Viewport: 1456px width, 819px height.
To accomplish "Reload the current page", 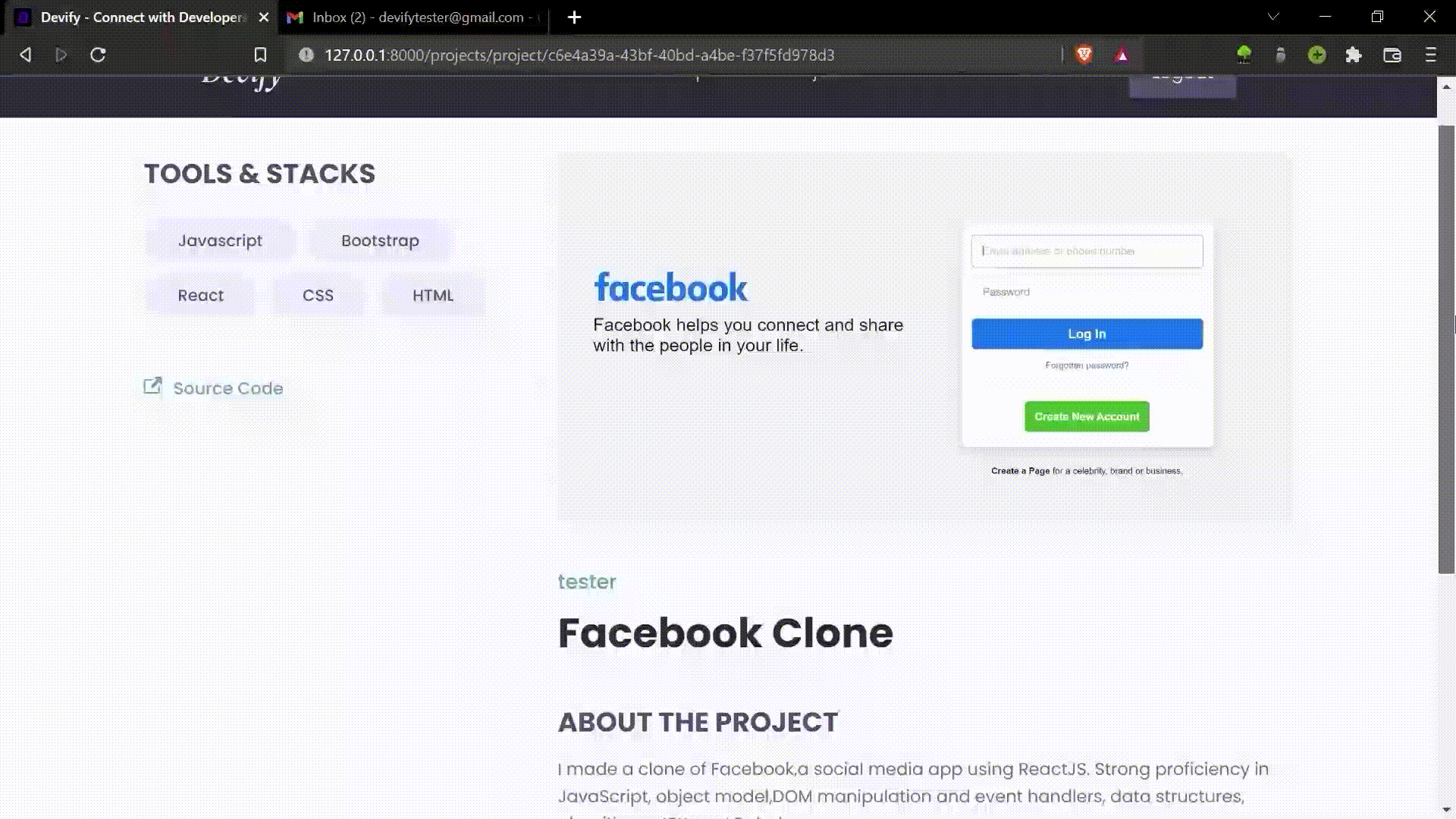I will (98, 55).
